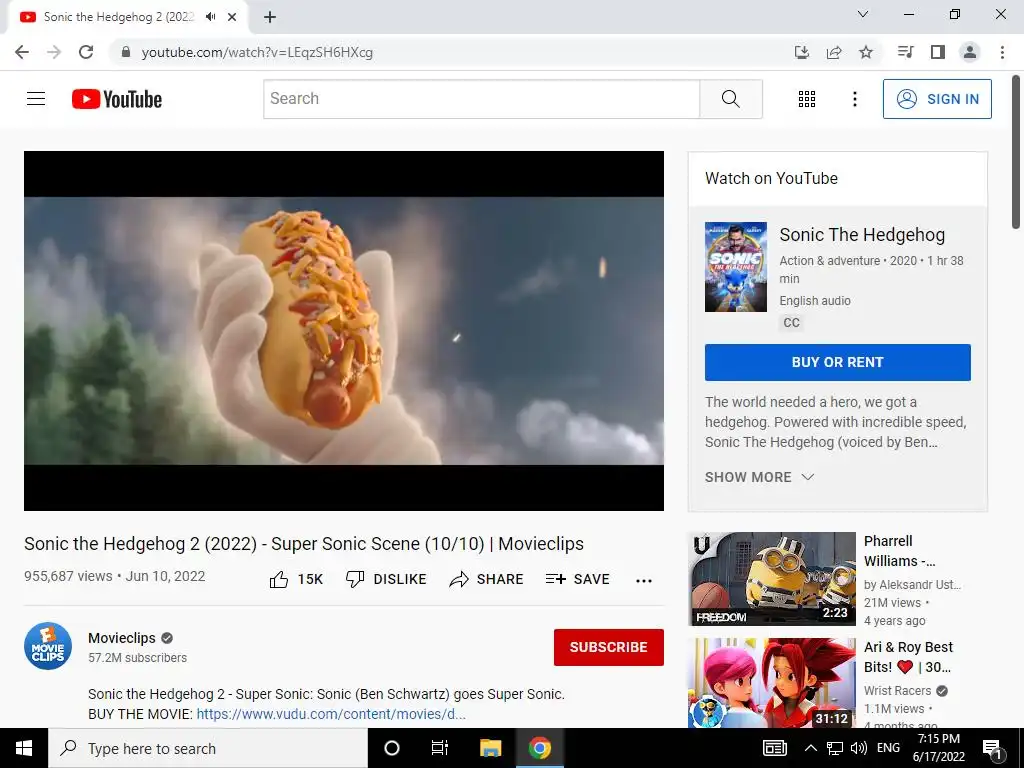Viewport: 1024px width, 768px height.
Task: Open File Explorer from taskbar
Action: (x=490, y=748)
